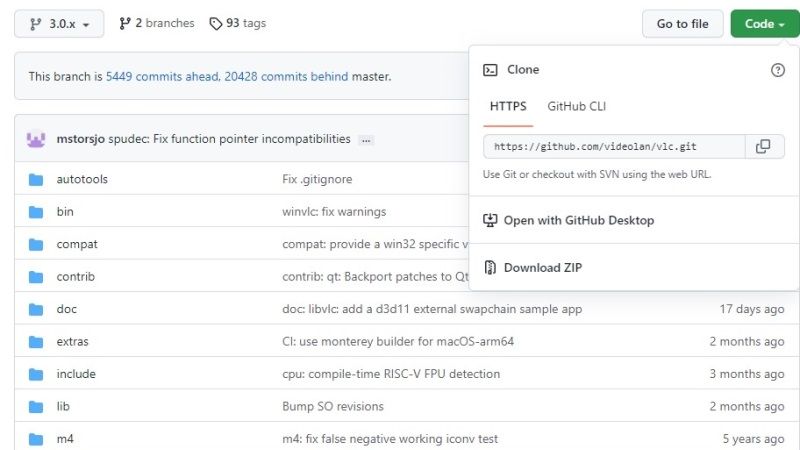Click the tag icon beside 93 tags

coord(216,24)
